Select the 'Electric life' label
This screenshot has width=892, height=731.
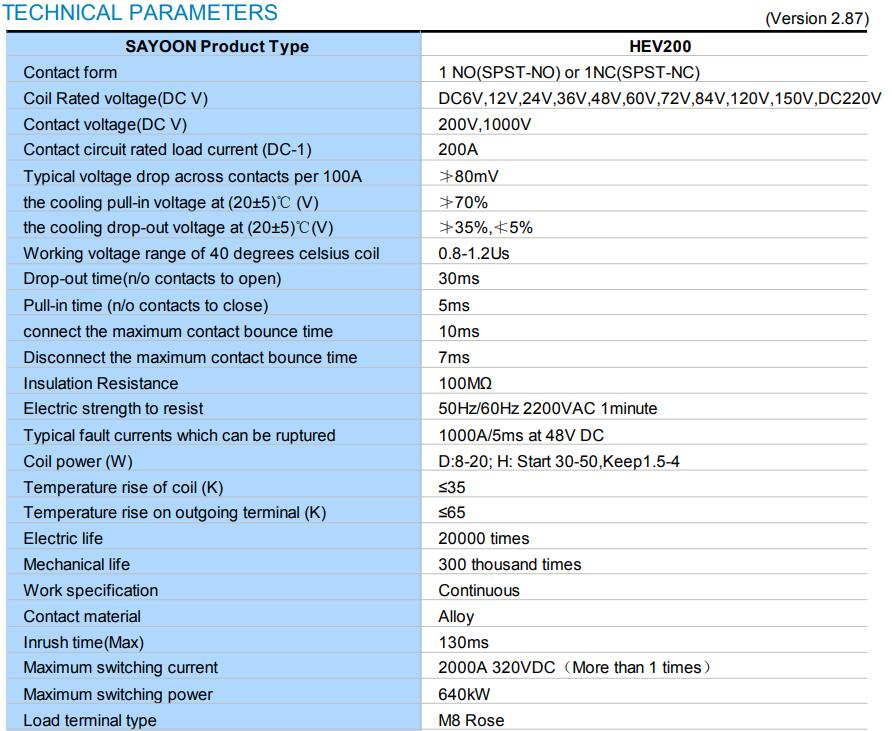[63, 538]
